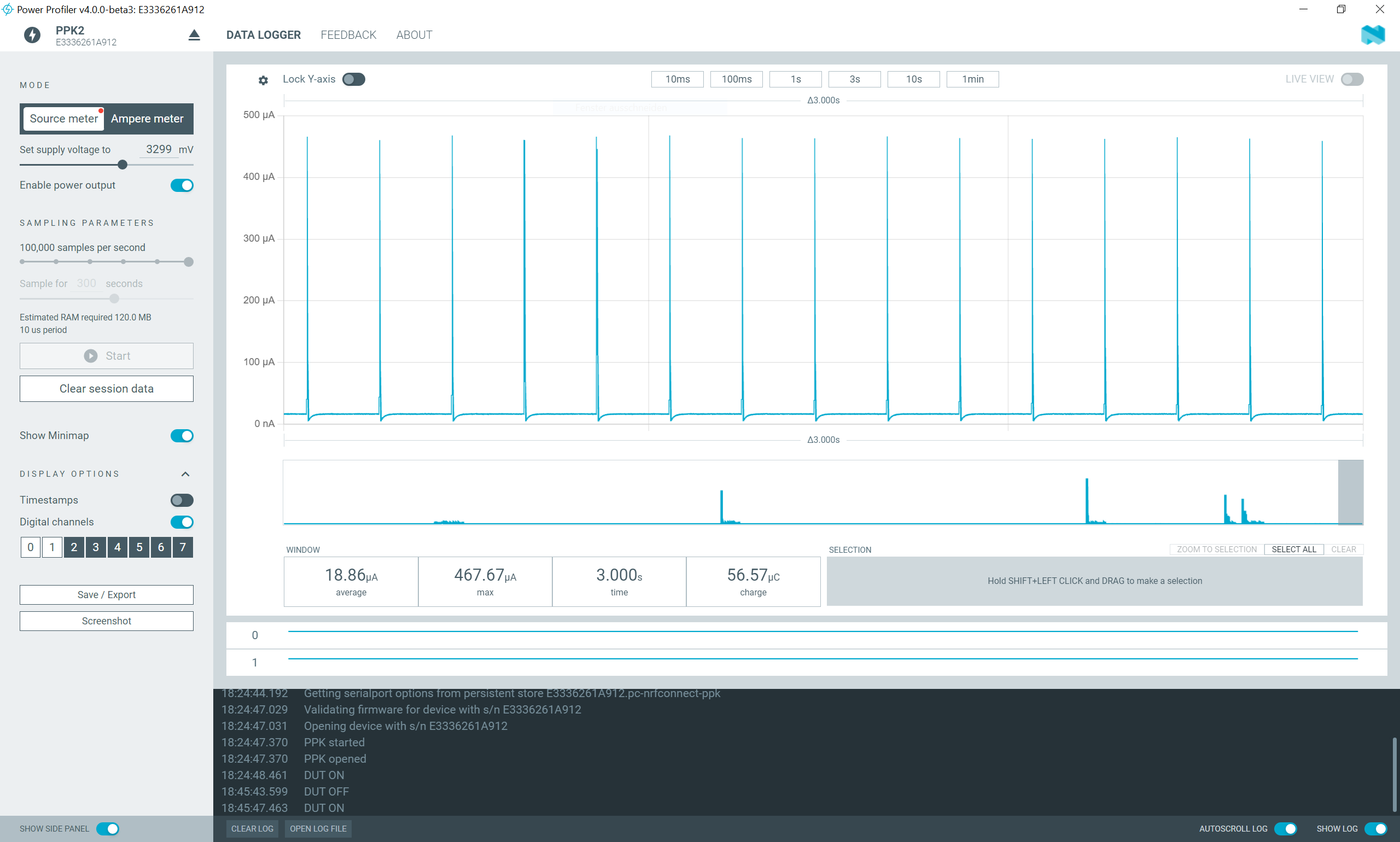Set time window to 100ms
The height and width of the screenshot is (842, 1400).
(x=737, y=79)
